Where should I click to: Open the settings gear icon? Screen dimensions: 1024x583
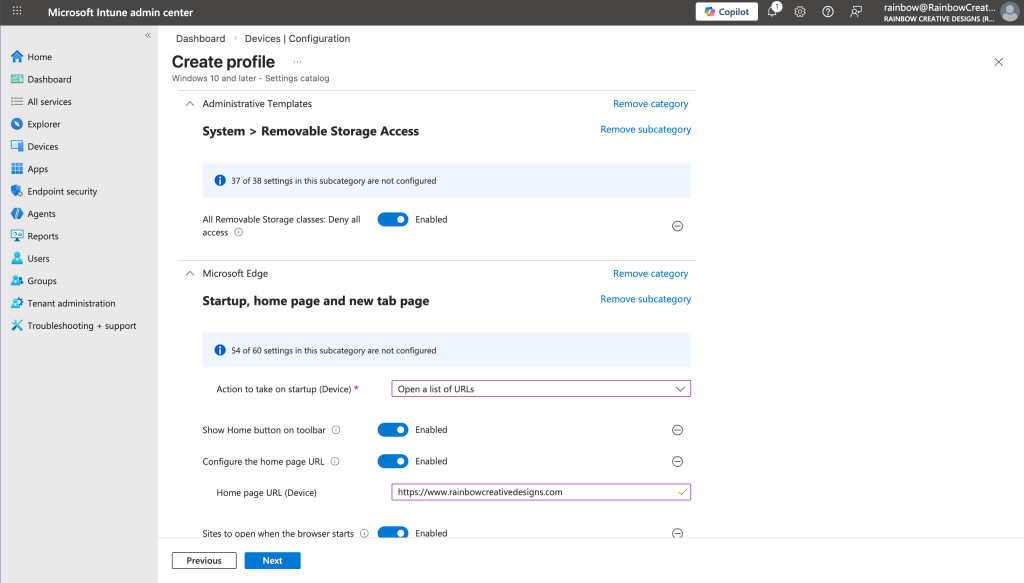[x=800, y=12]
